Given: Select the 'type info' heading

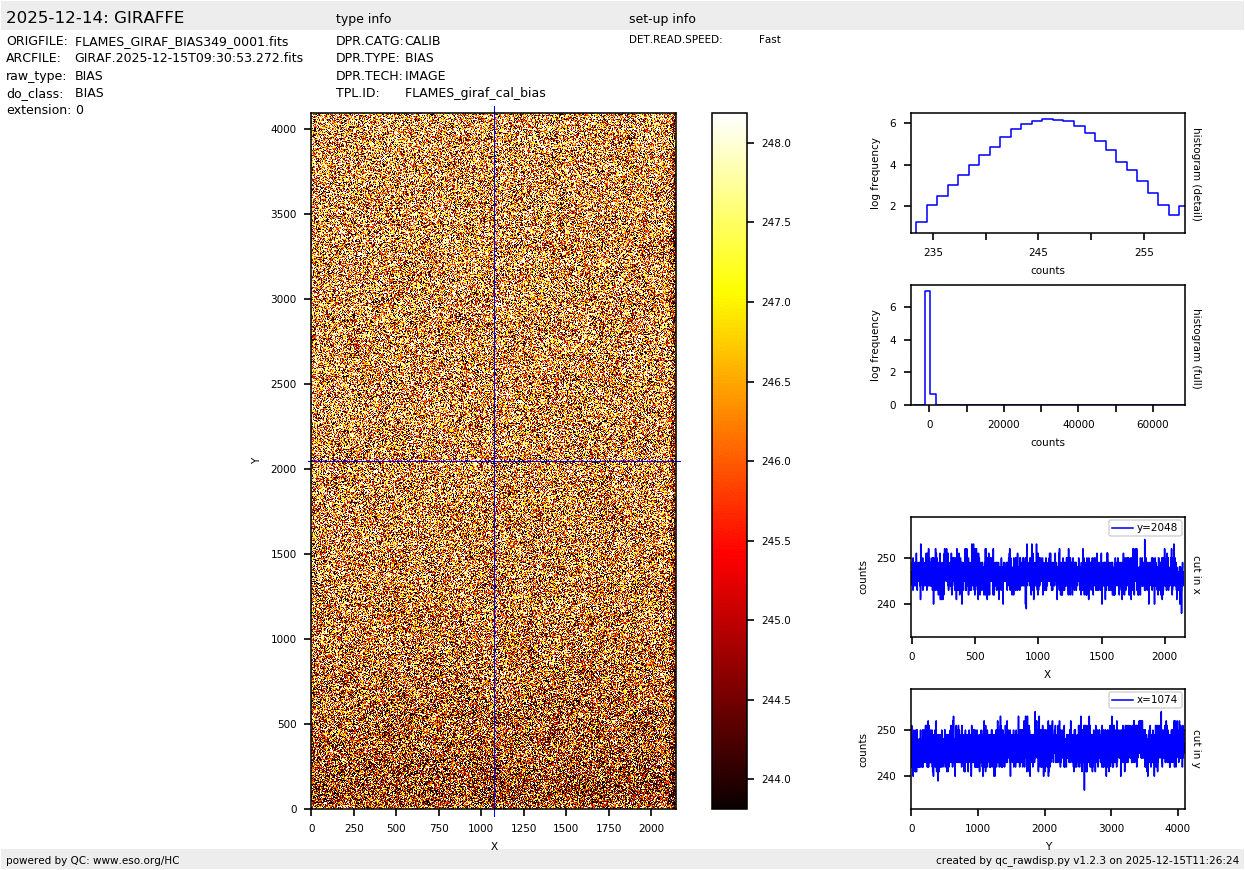Looking at the screenshot, I should click(x=363, y=19).
